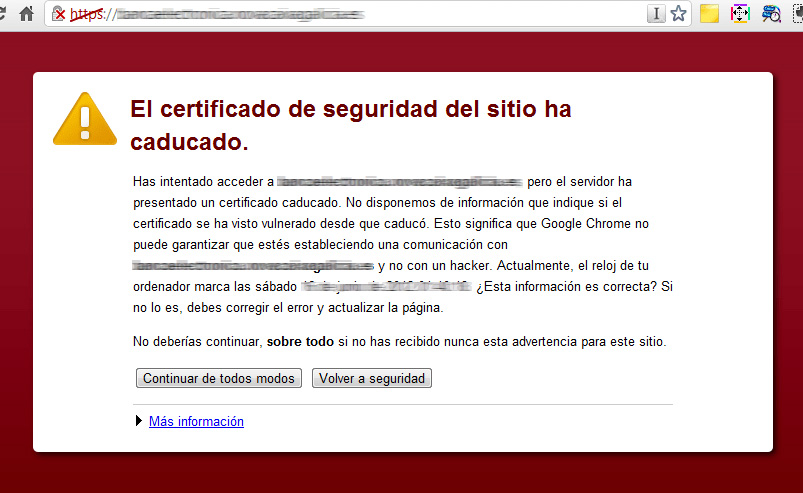This screenshot has height=493, width=803.
Task: Open the monitor search extension icon
Action: click(771, 14)
